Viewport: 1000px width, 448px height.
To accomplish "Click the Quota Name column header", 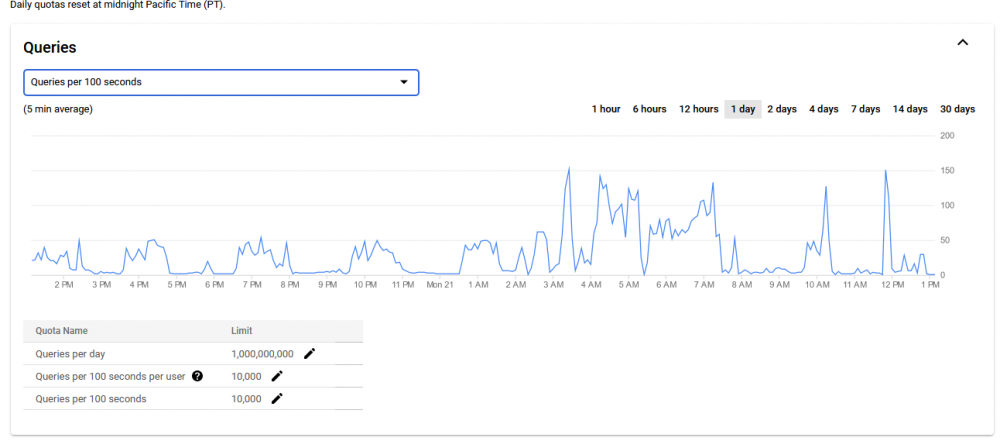I will (x=62, y=331).
